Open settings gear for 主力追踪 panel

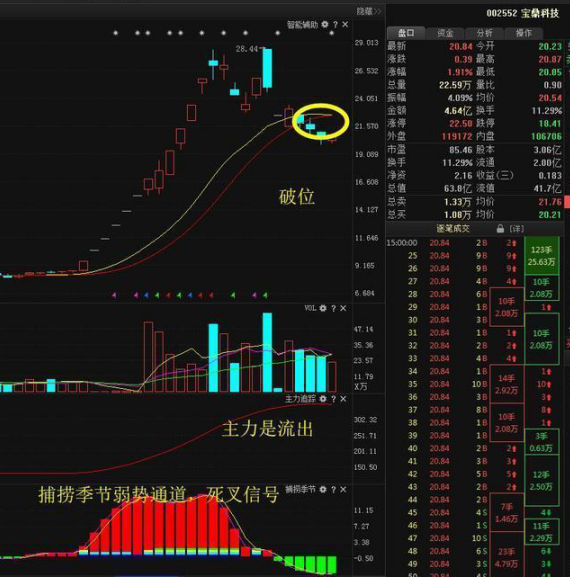pyautogui.click(x=323, y=399)
